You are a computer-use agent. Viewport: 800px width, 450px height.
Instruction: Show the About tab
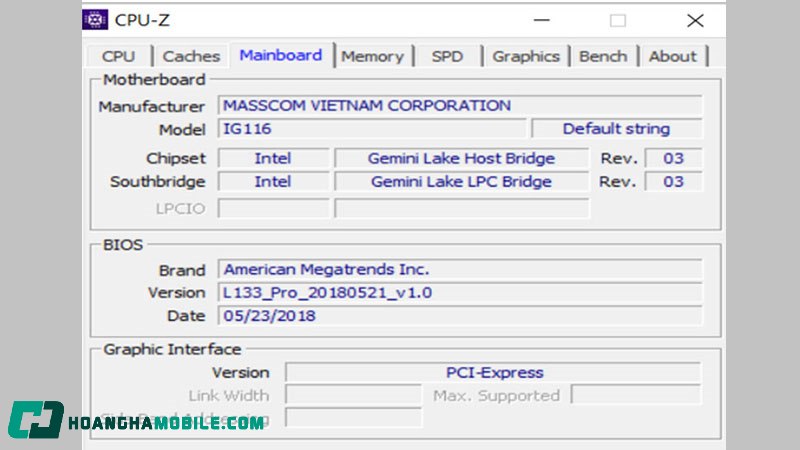(672, 56)
